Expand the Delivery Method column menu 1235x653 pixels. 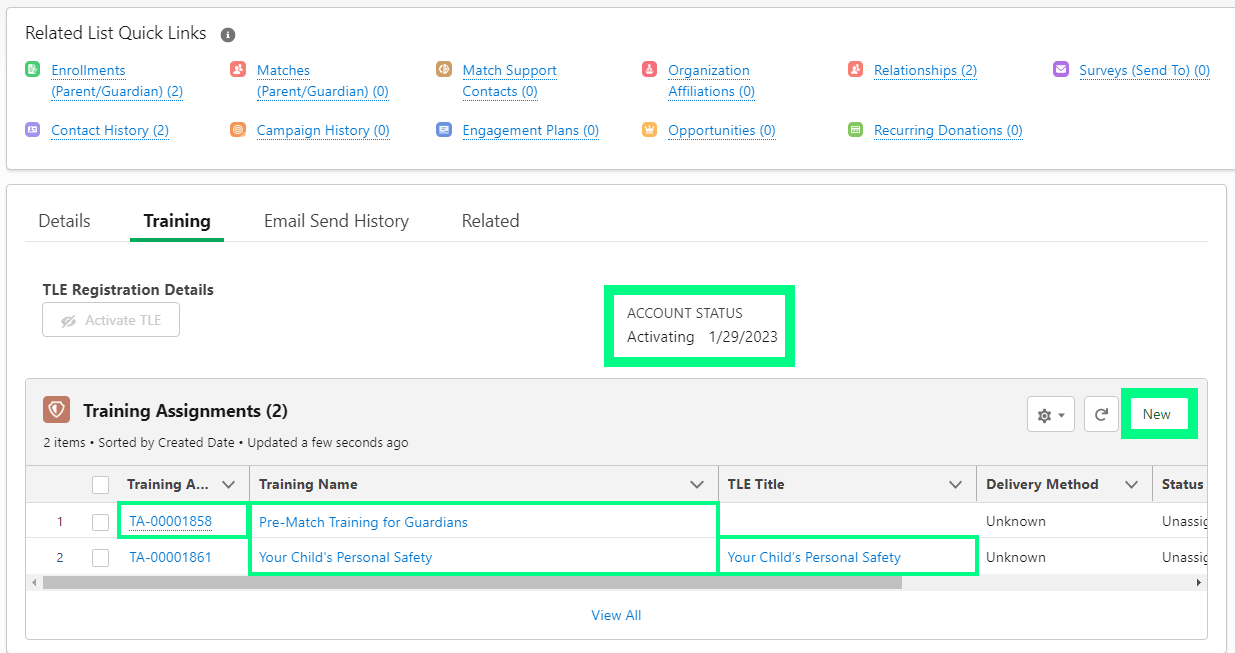(x=1132, y=484)
